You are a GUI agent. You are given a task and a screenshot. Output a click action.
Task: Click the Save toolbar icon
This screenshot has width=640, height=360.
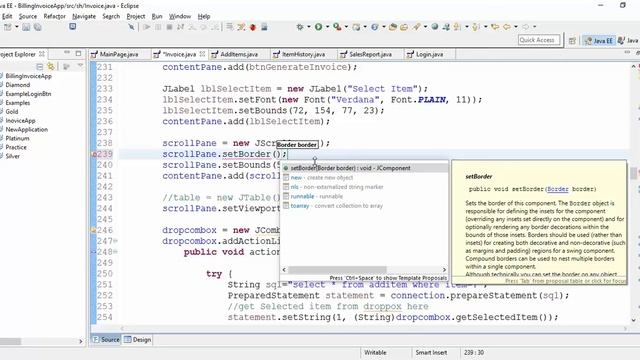click(x=26, y=27)
